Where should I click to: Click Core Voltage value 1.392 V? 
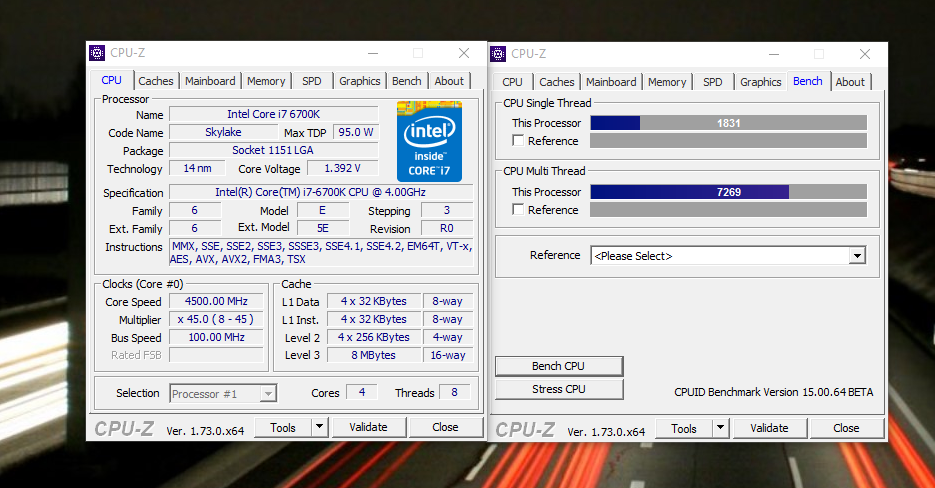pos(343,168)
